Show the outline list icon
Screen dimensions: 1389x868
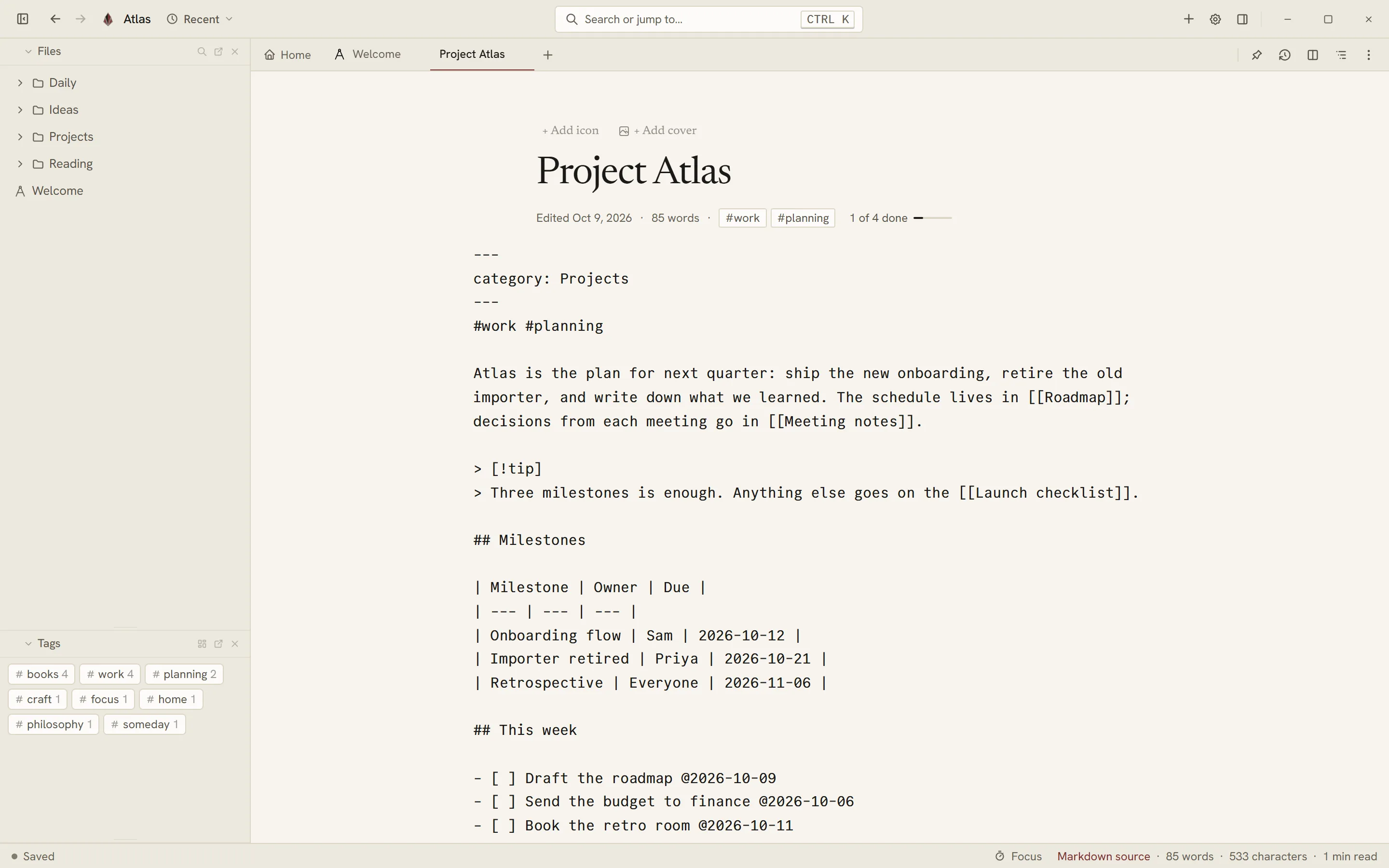[x=1341, y=55]
